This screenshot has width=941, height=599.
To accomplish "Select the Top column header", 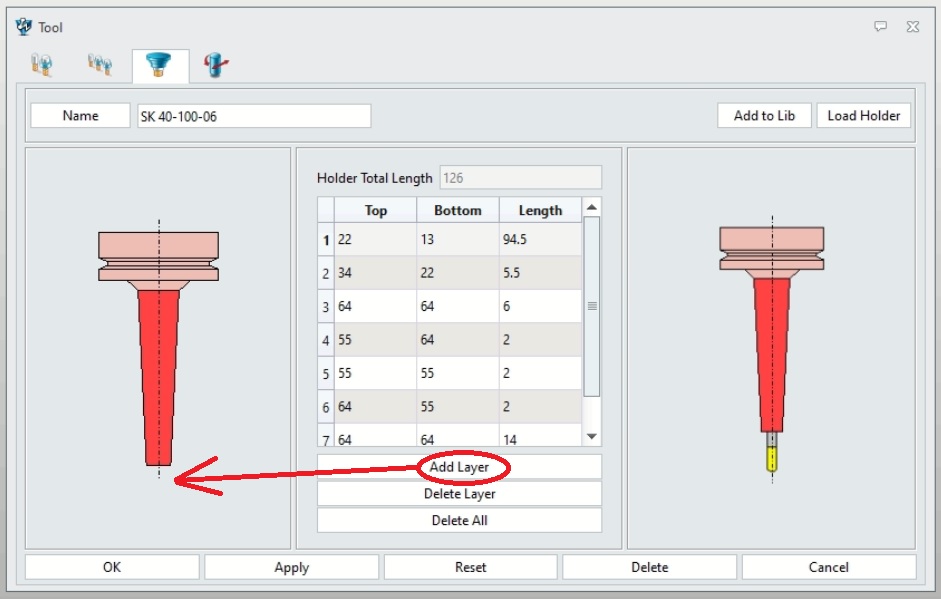I will pos(376,210).
